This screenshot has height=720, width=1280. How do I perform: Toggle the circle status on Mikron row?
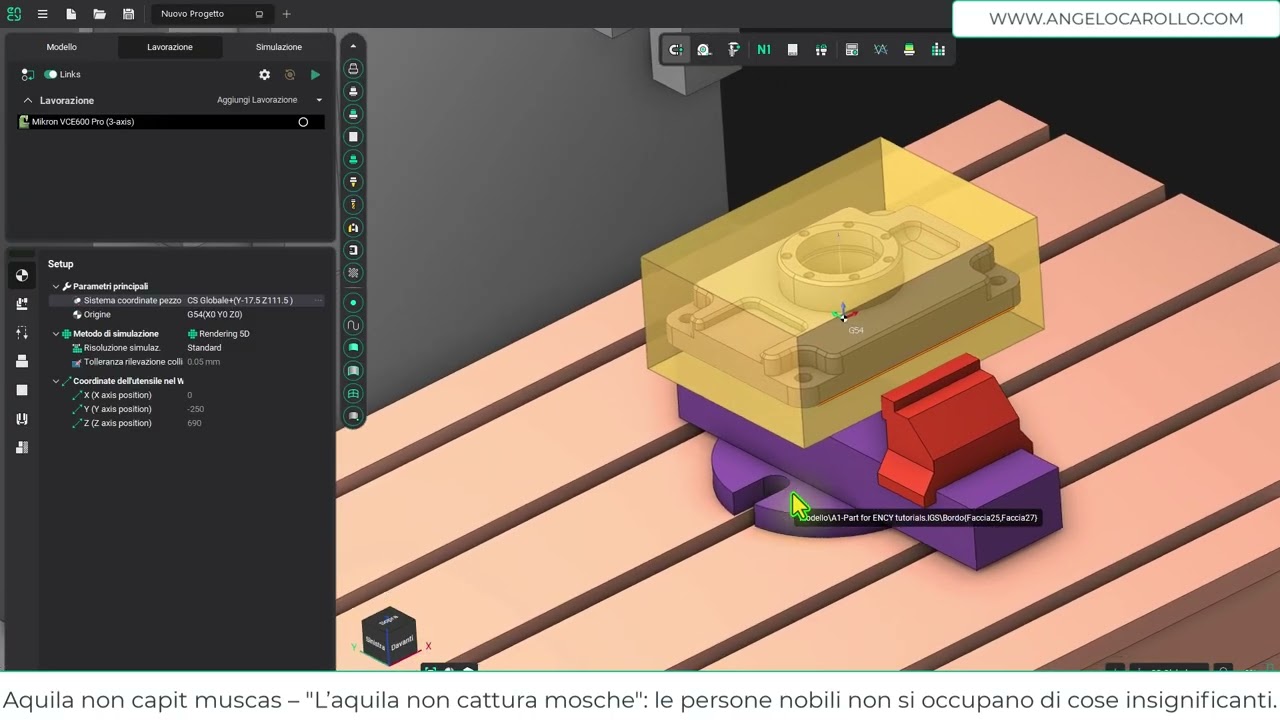(x=303, y=122)
